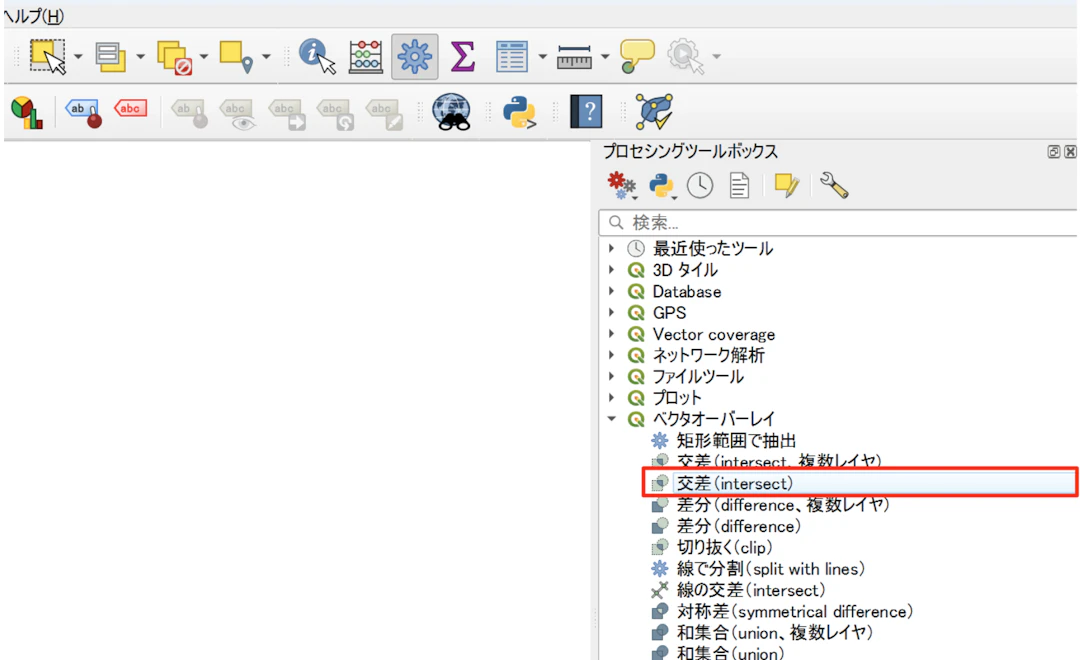This screenshot has width=1080, height=660.
Task: Open diagram options pie chart icon
Action: [x=27, y=112]
